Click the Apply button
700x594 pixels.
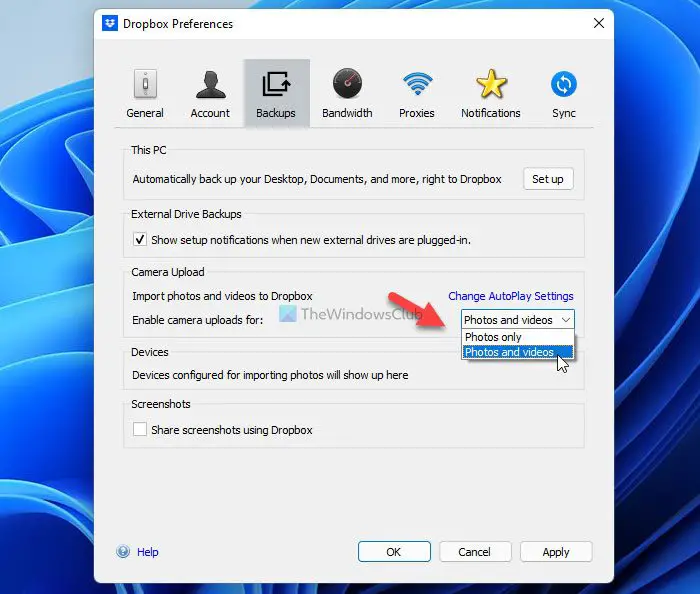556,552
